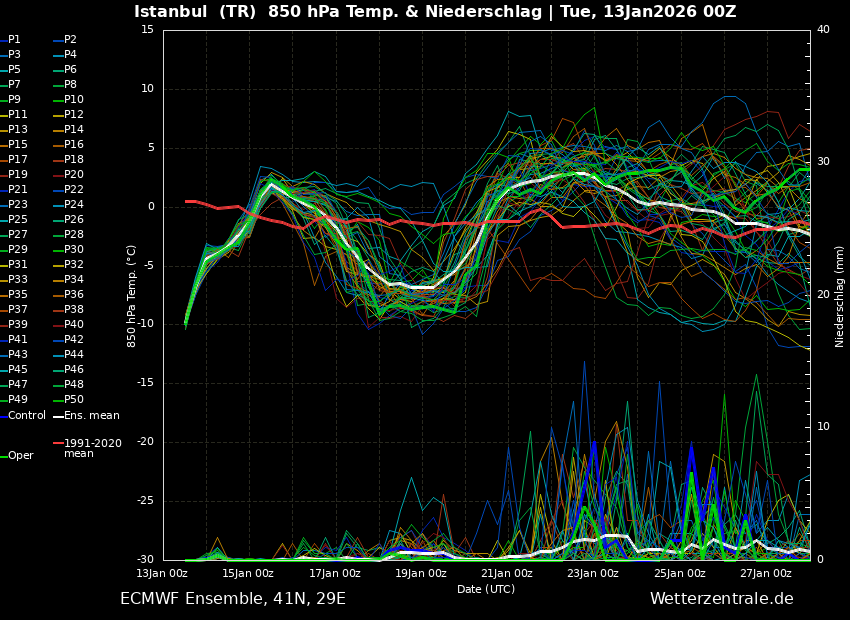Click the ECMWF Ensemble, 41N, 29E caption
850x620 pixels.
pyautogui.click(x=233, y=599)
